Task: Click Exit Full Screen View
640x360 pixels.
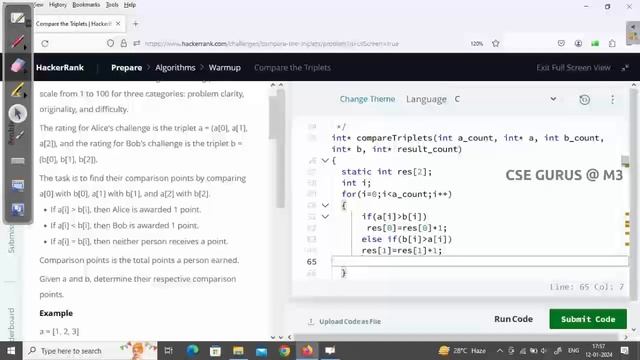Action: point(573,68)
